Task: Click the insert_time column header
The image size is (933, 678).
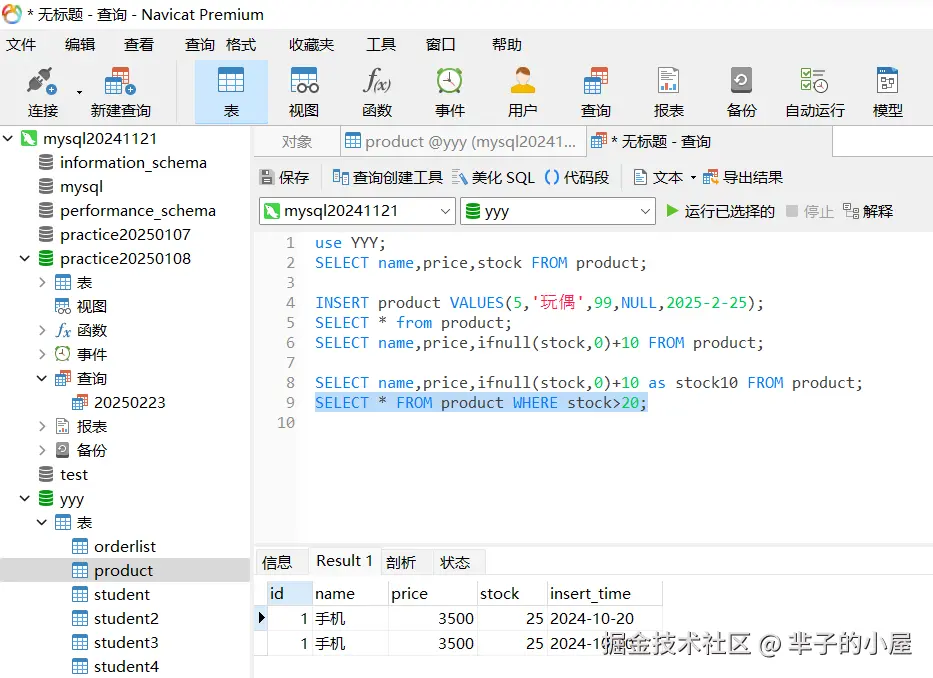Action: click(x=604, y=593)
